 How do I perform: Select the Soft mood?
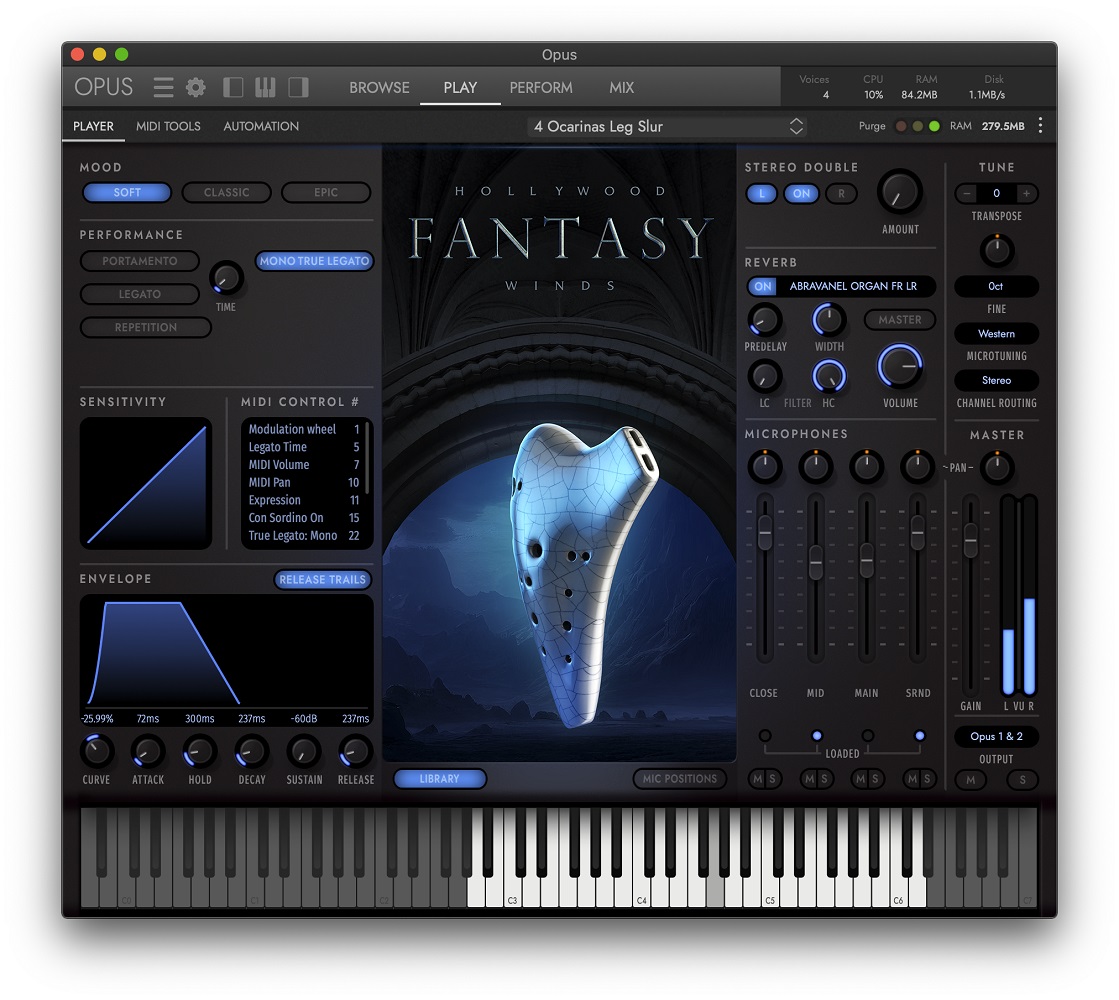127,192
